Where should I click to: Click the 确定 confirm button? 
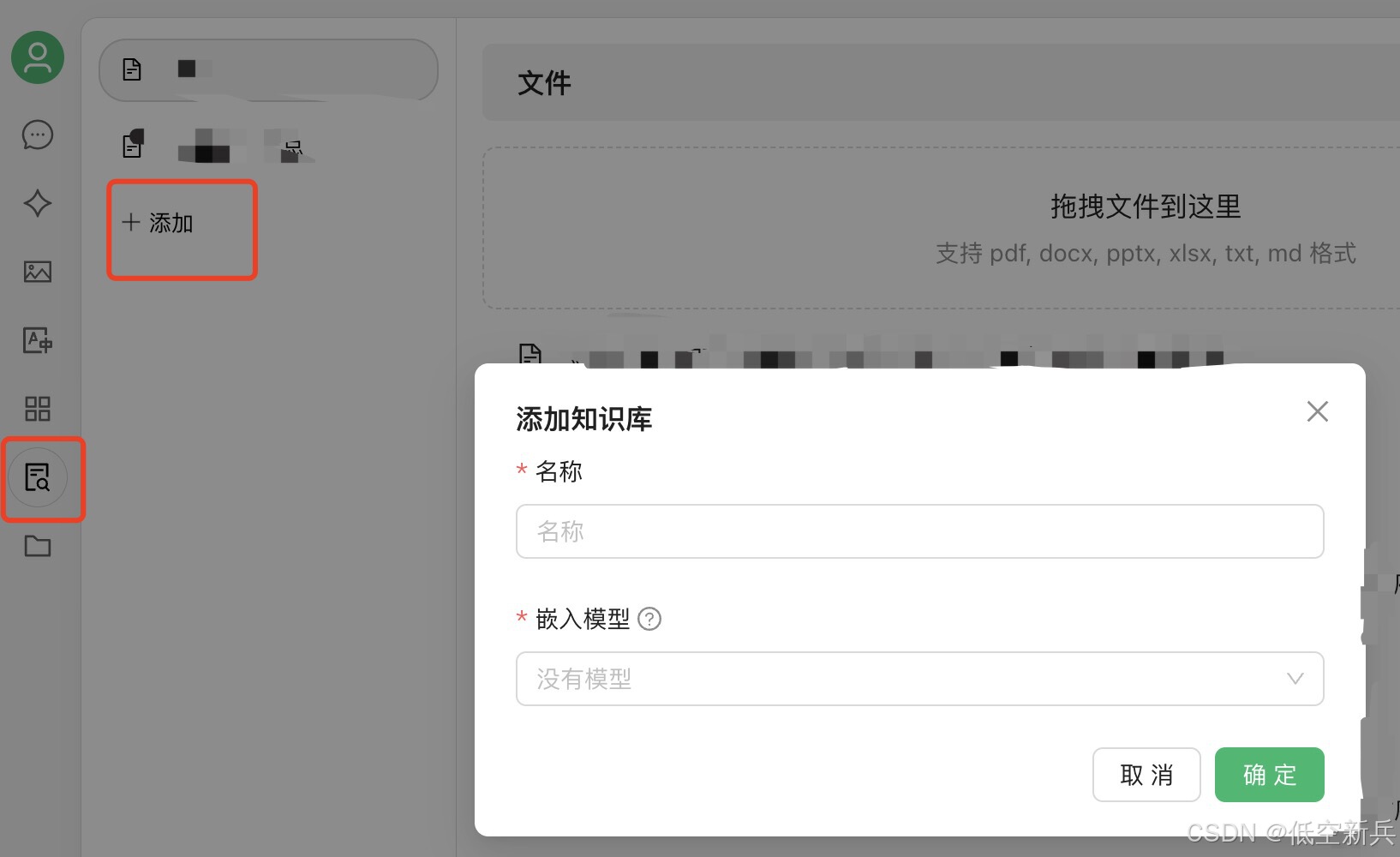[x=1269, y=775]
